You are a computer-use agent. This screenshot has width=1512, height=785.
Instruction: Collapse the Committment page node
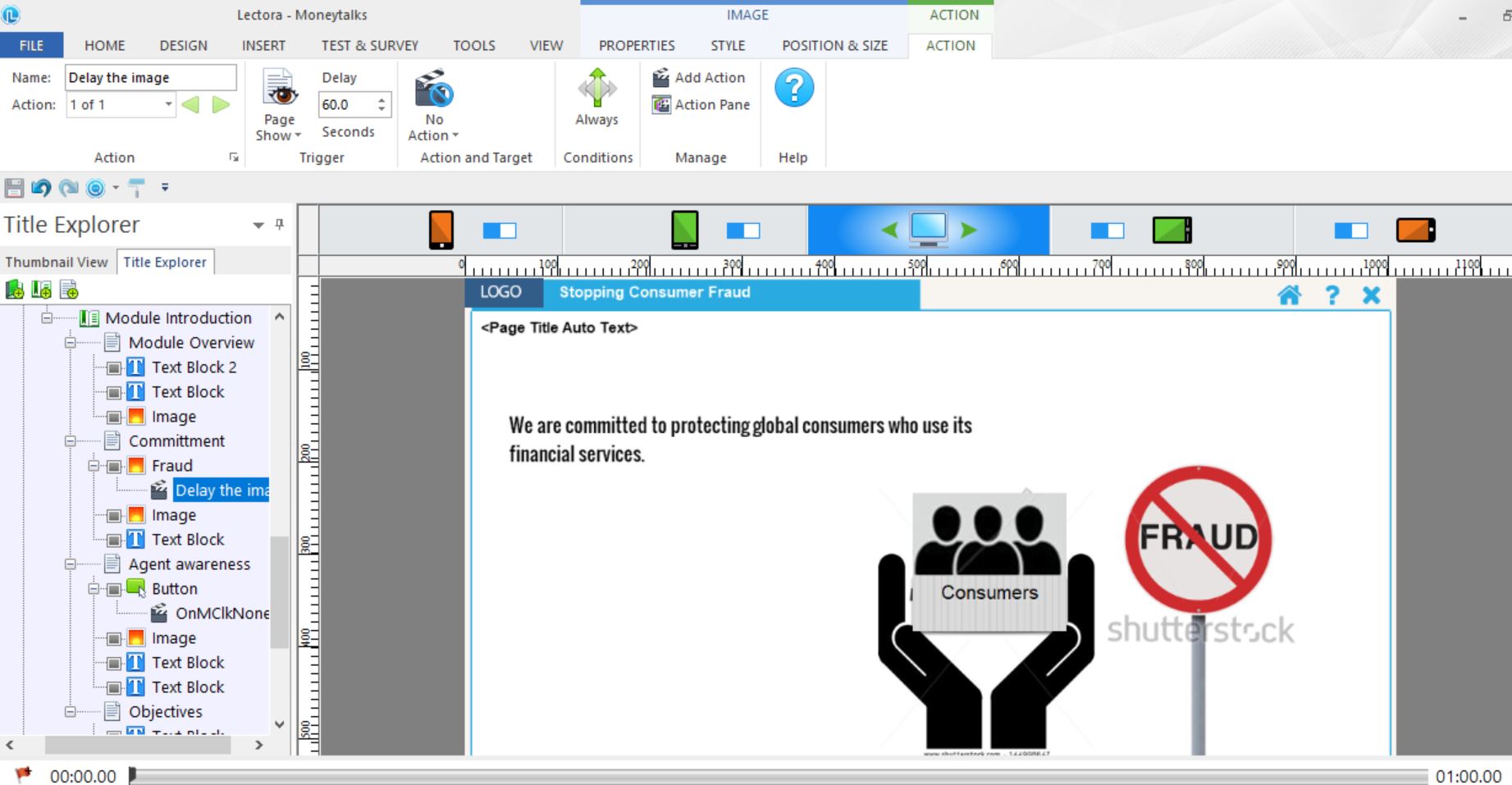click(x=71, y=440)
